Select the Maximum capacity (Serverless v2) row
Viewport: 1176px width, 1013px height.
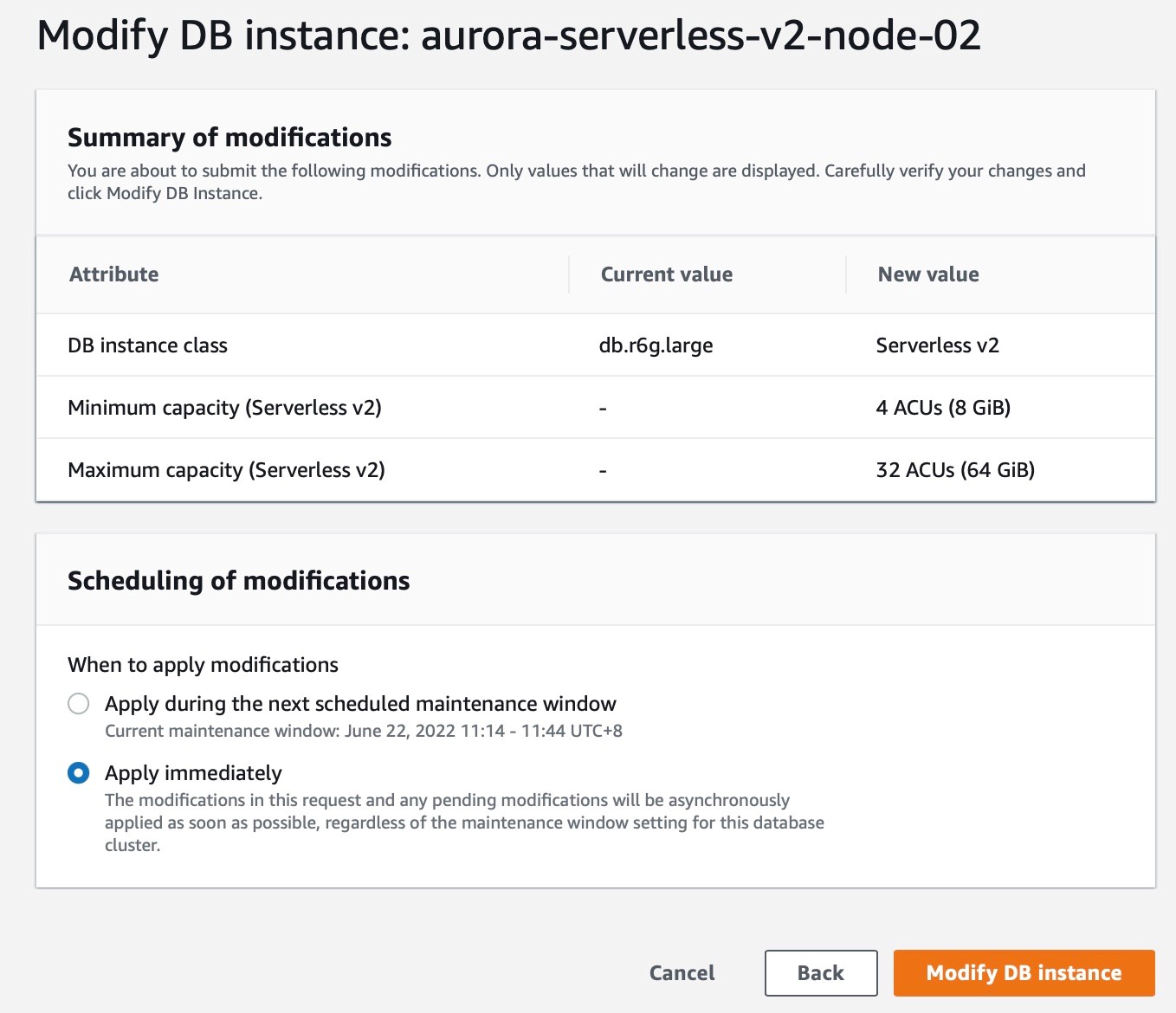227,469
